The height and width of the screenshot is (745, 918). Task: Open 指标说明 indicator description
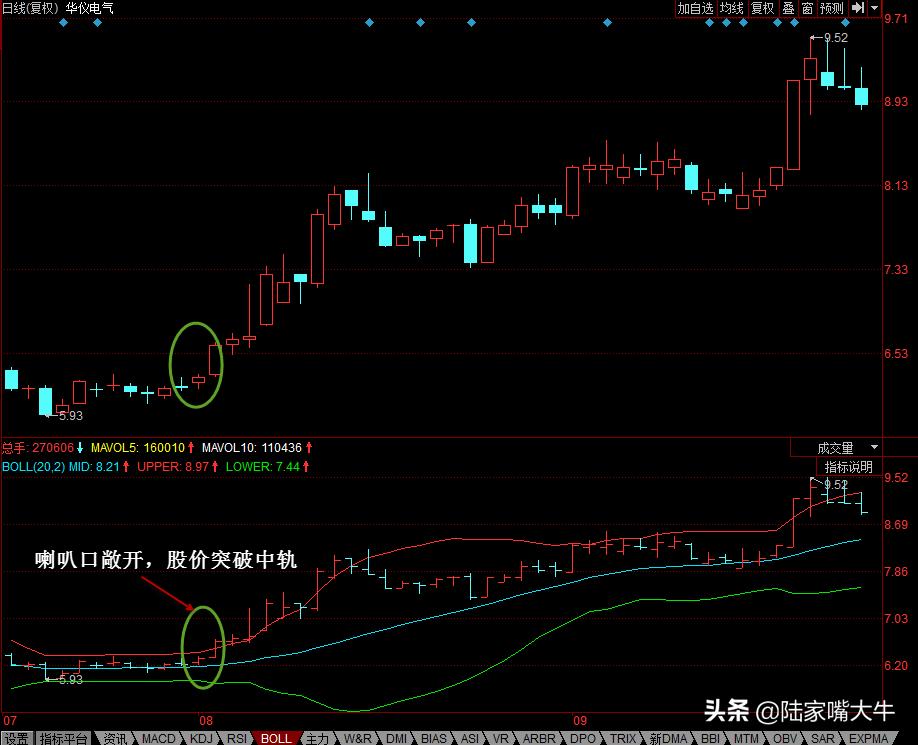point(848,467)
